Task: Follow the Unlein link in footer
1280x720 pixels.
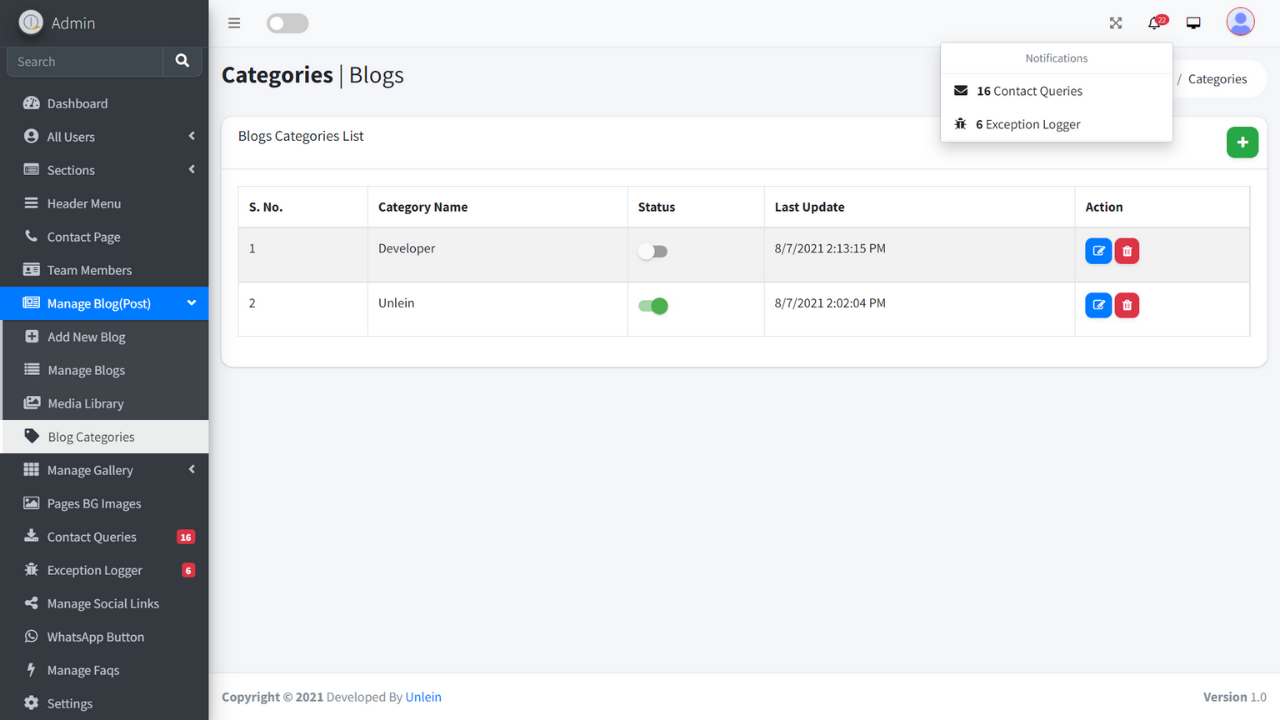Action: pos(423,697)
